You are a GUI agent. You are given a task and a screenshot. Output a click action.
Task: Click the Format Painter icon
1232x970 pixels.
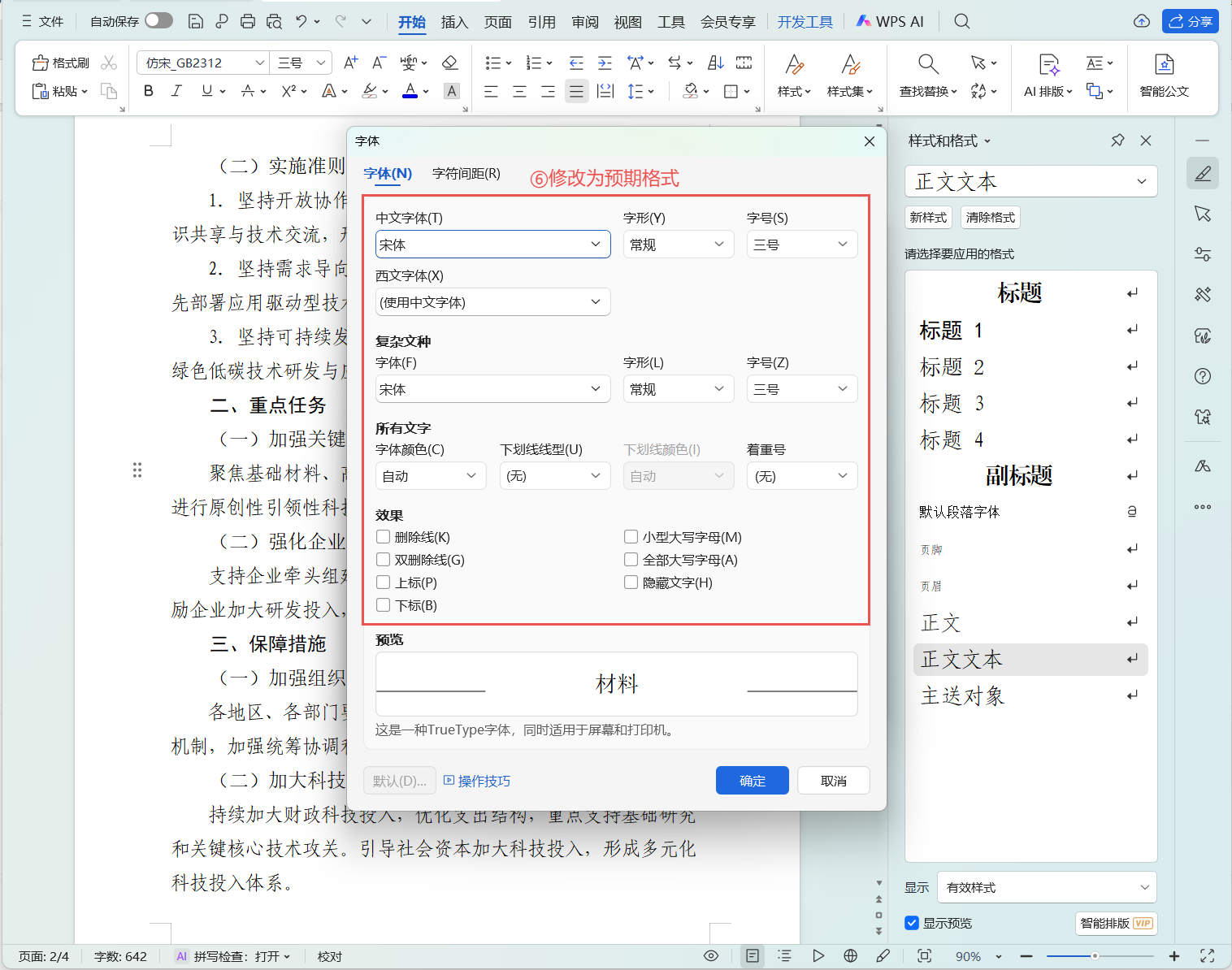[x=61, y=63]
